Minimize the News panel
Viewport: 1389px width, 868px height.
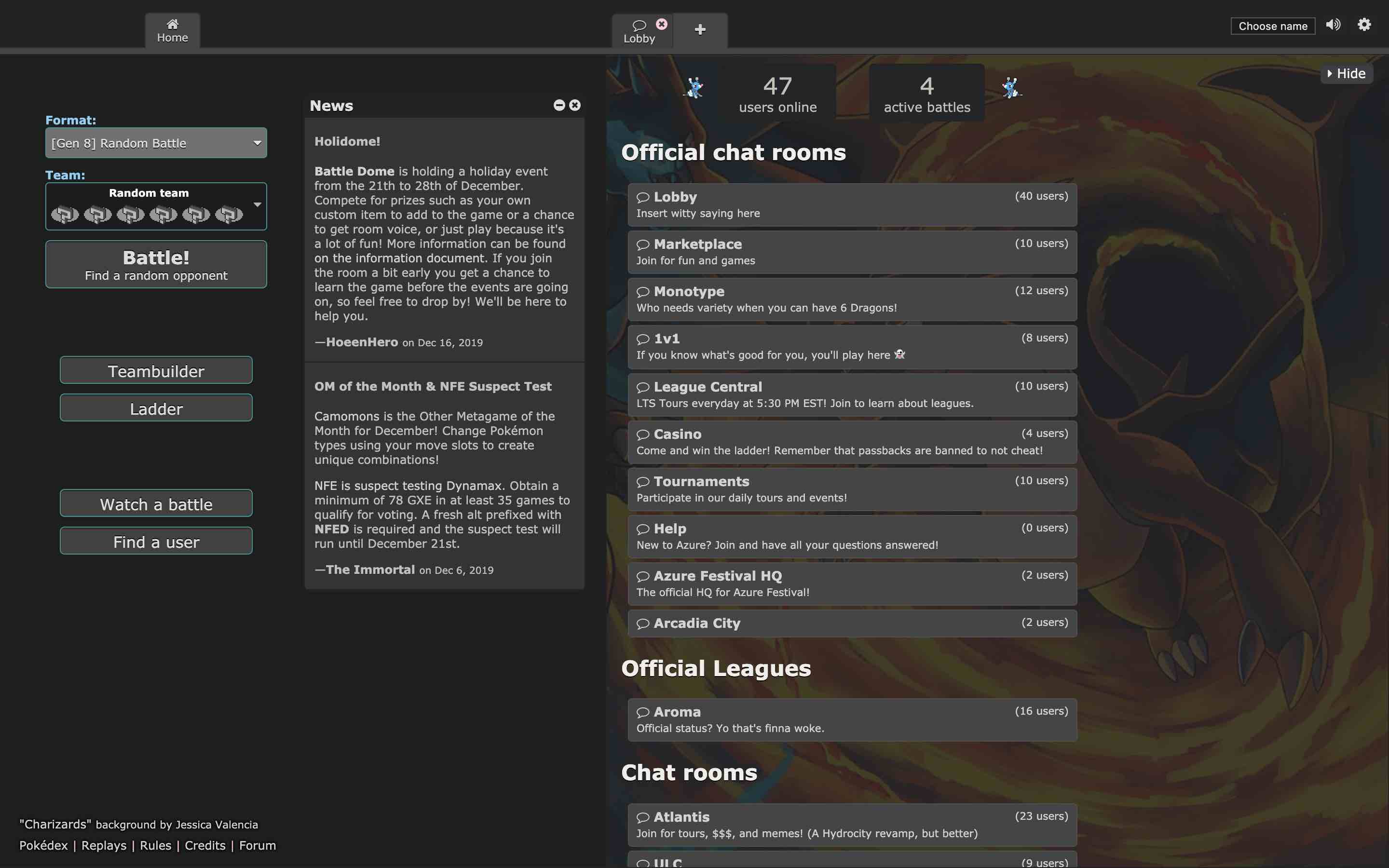pos(559,105)
